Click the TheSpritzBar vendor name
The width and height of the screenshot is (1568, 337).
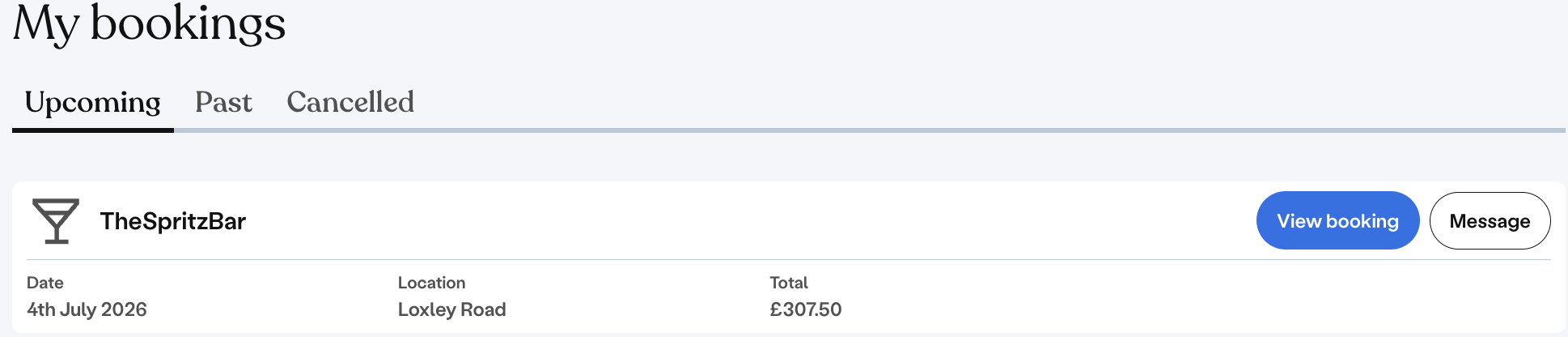pyautogui.click(x=173, y=221)
